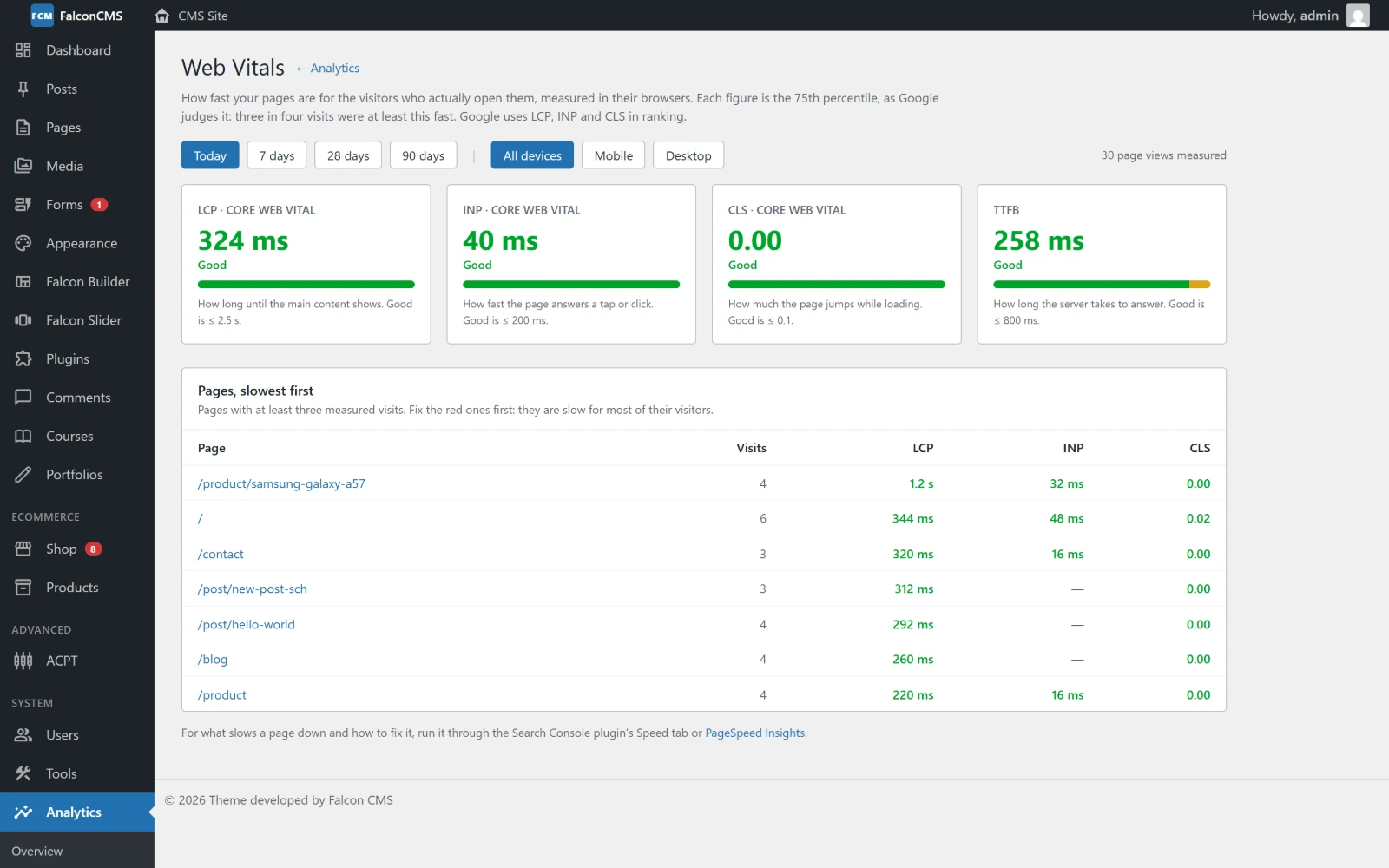Click the Appearance palette icon
The height and width of the screenshot is (868, 1389).
[23, 243]
